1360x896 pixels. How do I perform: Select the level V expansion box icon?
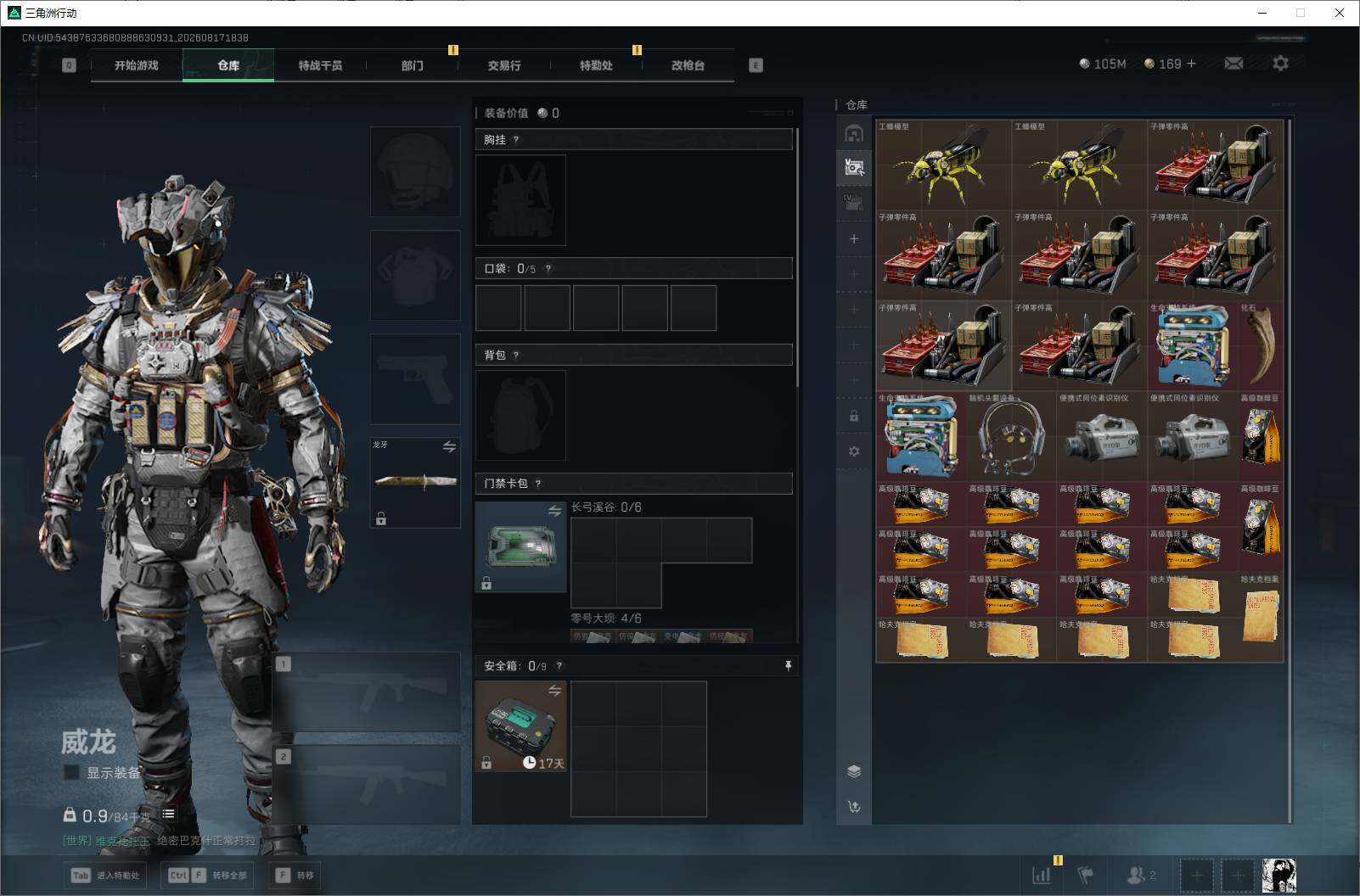(854, 167)
